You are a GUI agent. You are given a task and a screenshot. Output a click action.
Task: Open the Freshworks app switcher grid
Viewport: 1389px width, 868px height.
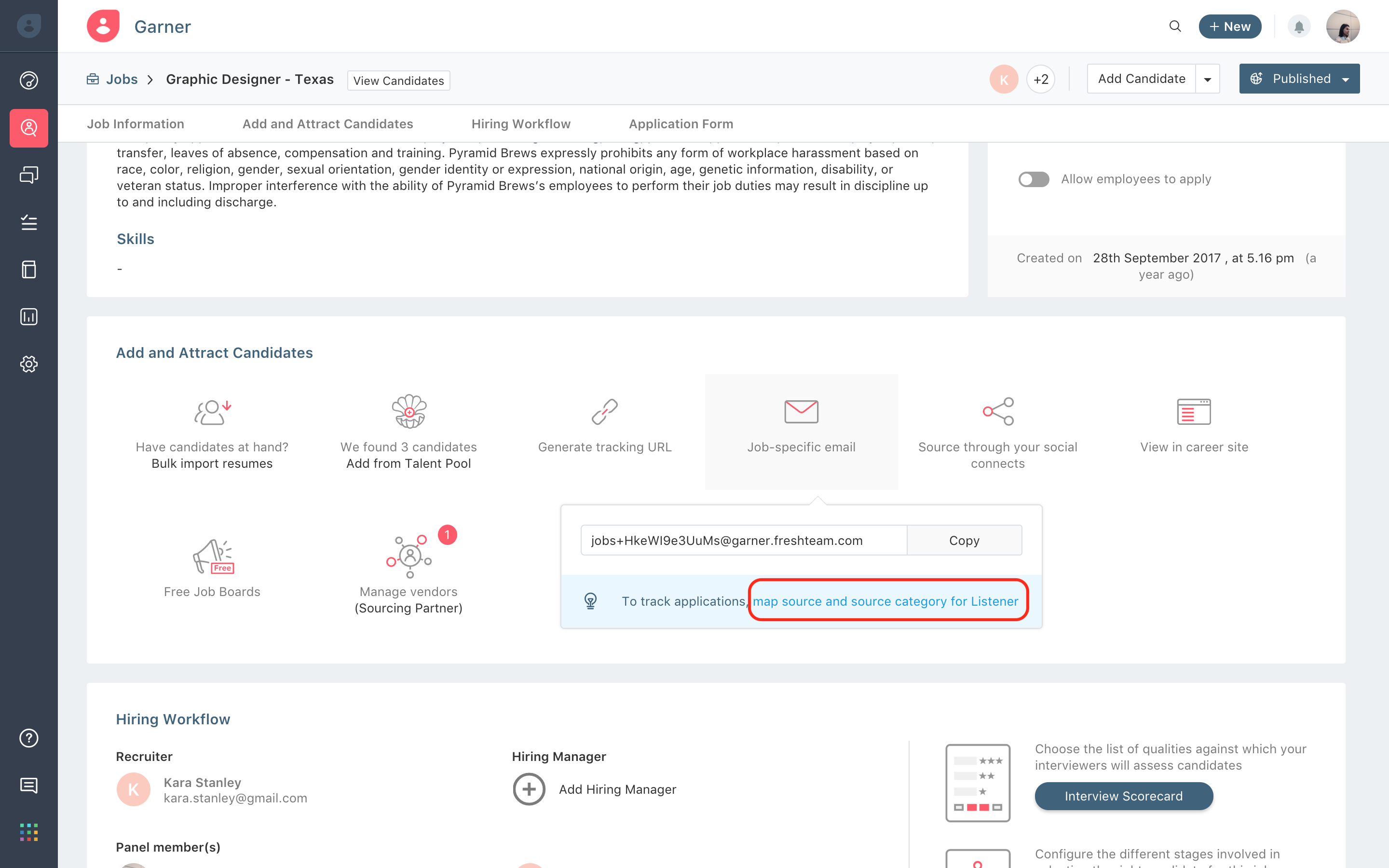[x=29, y=832]
